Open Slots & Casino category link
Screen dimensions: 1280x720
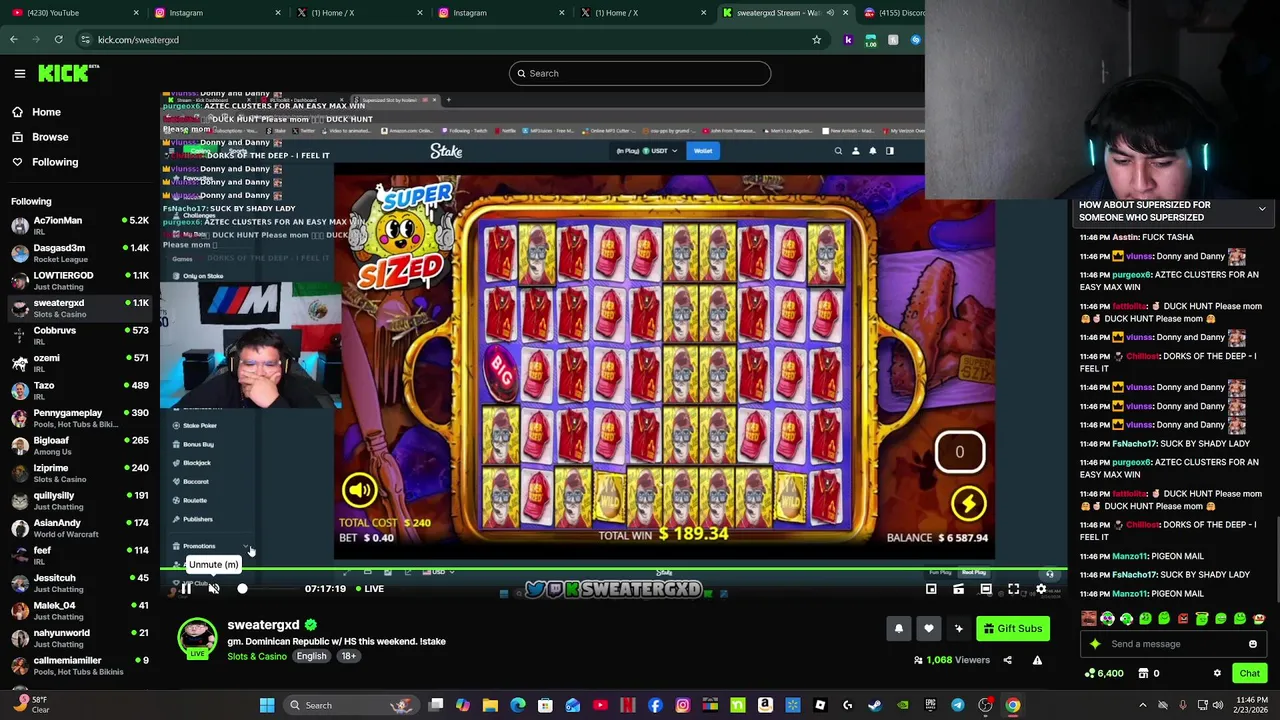pyautogui.click(x=256, y=656)
